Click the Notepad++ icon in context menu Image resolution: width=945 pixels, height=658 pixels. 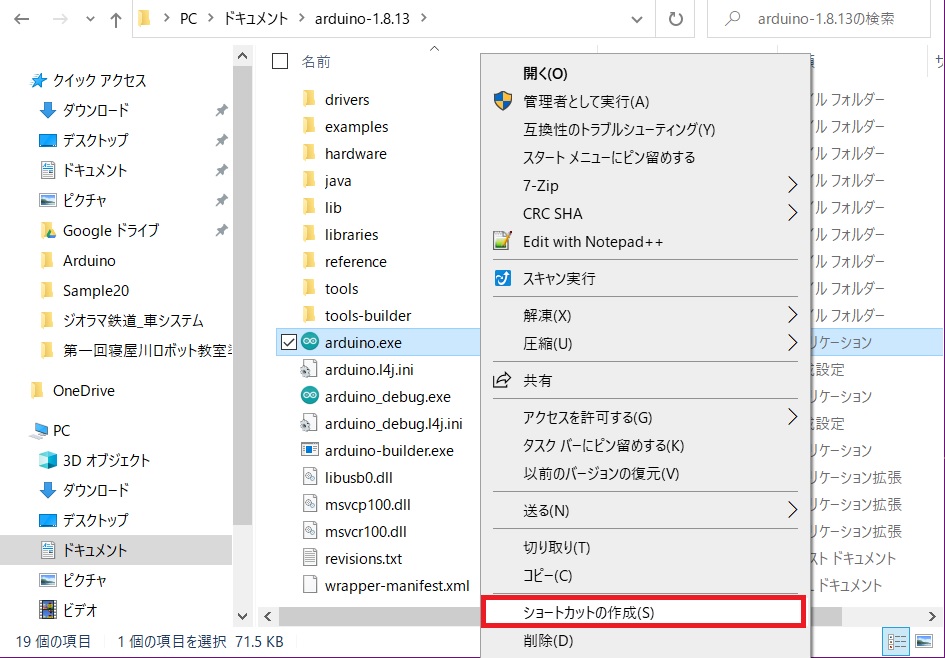click(503, 241)
